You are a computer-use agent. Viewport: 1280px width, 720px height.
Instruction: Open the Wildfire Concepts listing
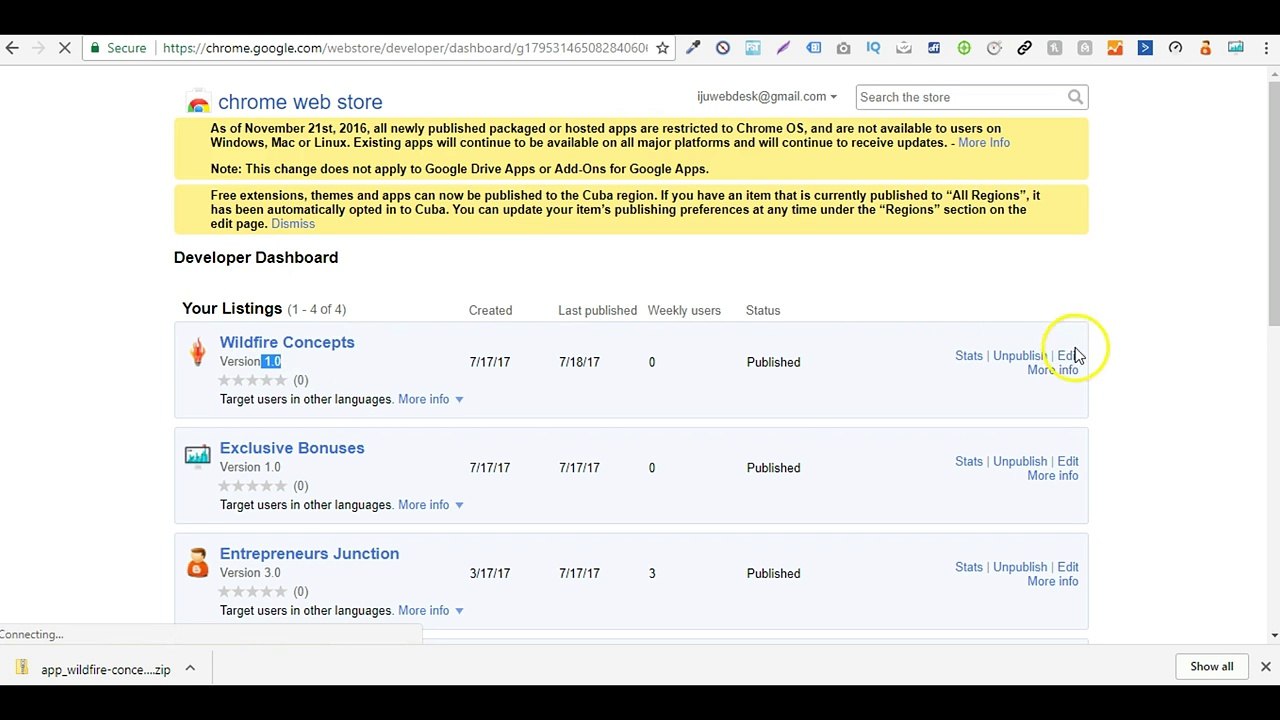(x=287, y=342)
